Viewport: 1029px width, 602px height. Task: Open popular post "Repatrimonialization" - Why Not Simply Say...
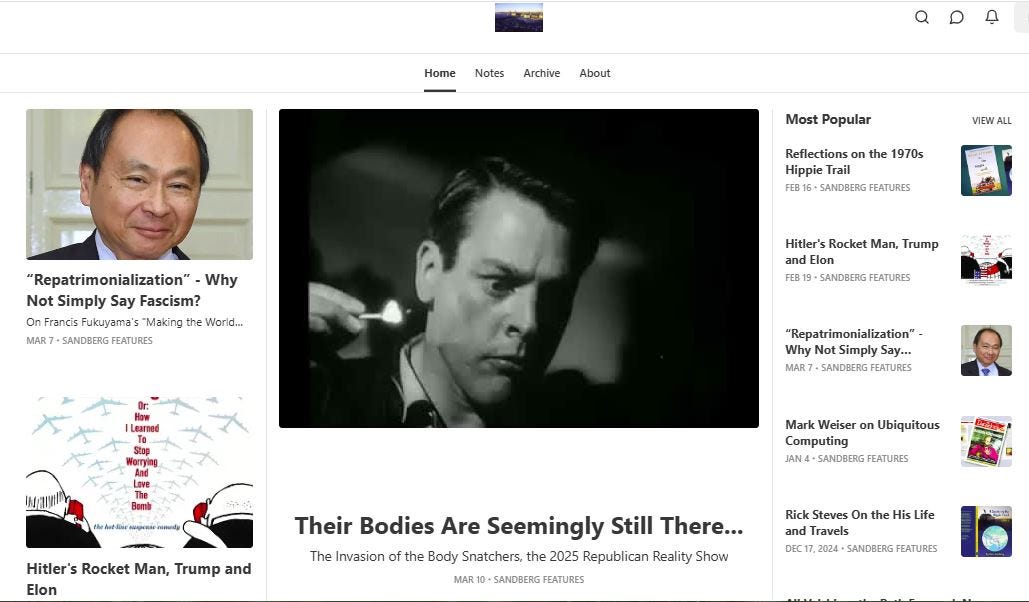(x=853, y=341)
